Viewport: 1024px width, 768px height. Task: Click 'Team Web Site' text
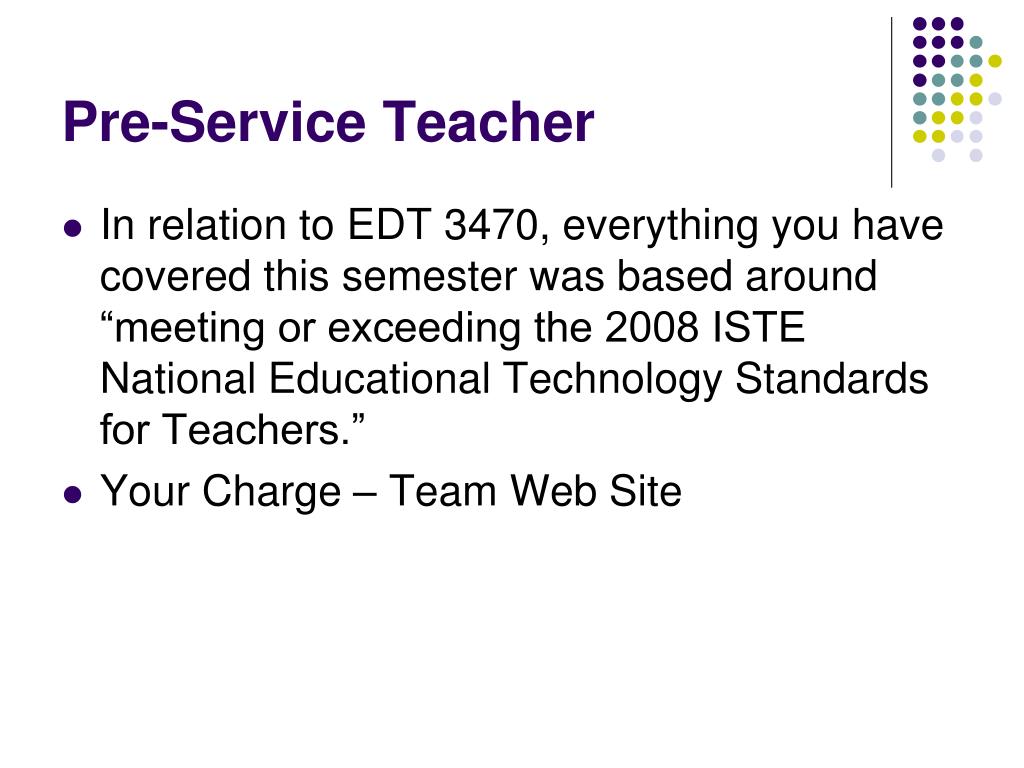535,491
